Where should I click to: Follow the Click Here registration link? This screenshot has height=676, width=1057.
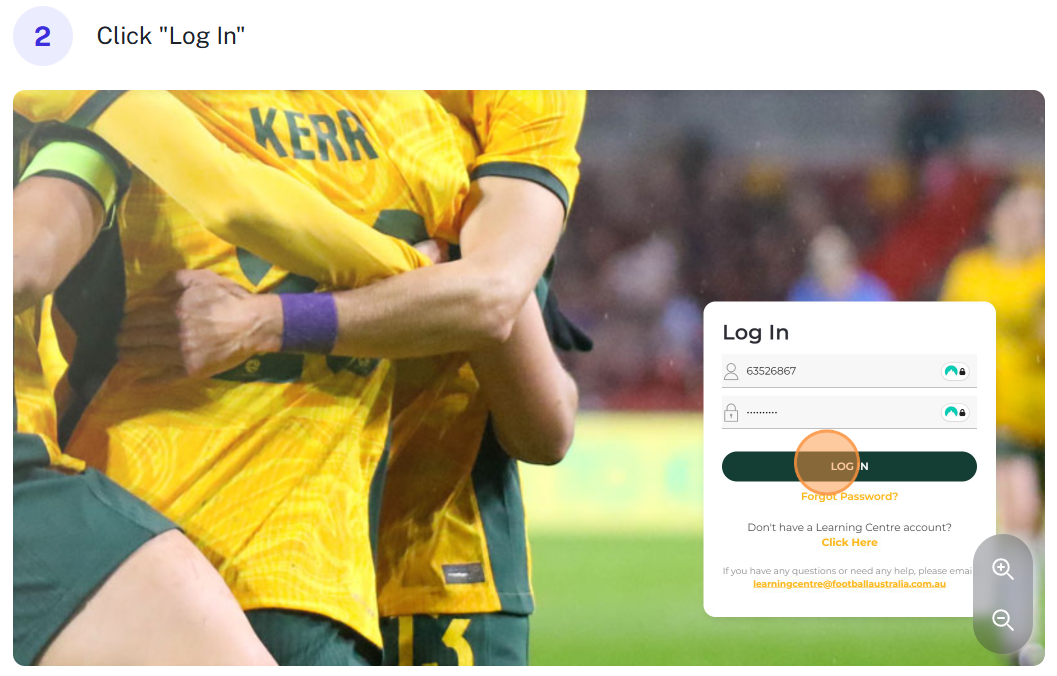(x=849, y=543)
